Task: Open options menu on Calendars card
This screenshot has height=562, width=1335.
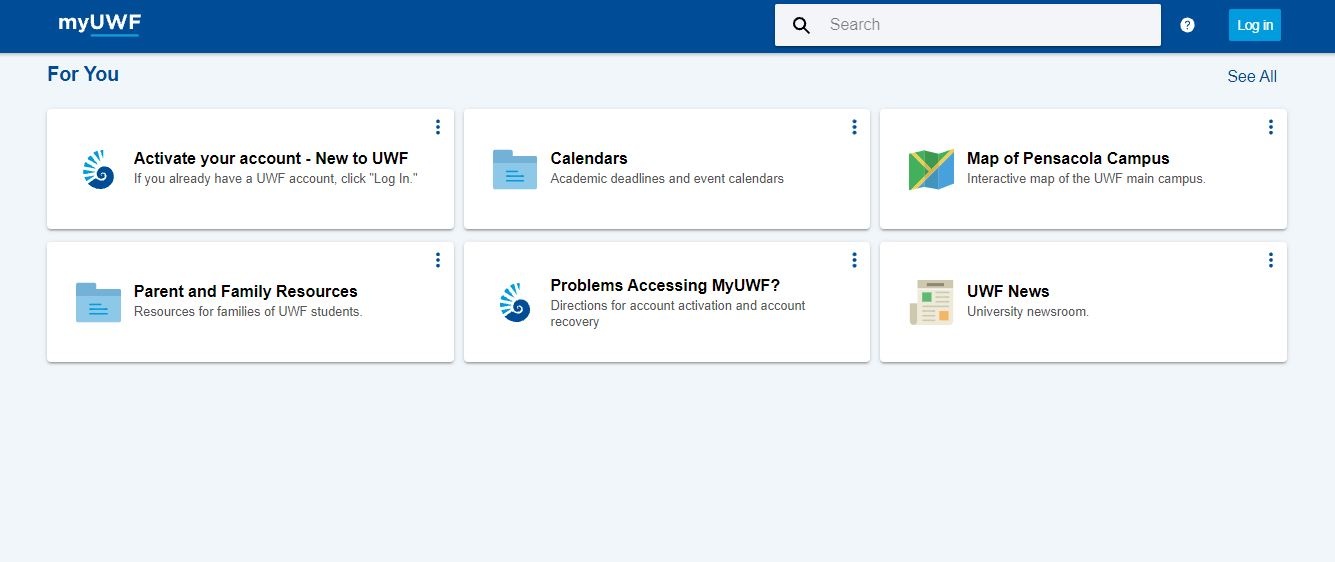Action: 854,127
